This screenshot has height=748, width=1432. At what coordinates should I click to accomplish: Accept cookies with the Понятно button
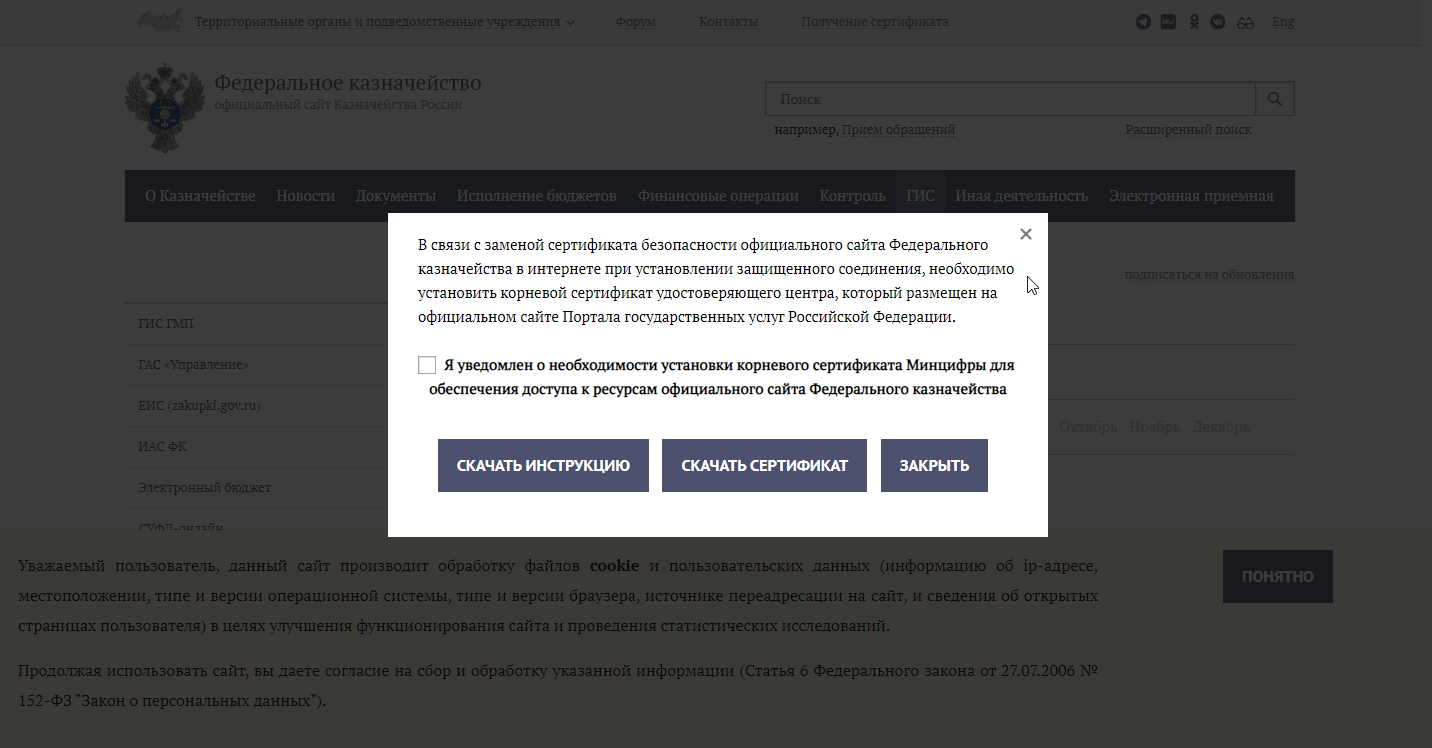pos(1277,576)
